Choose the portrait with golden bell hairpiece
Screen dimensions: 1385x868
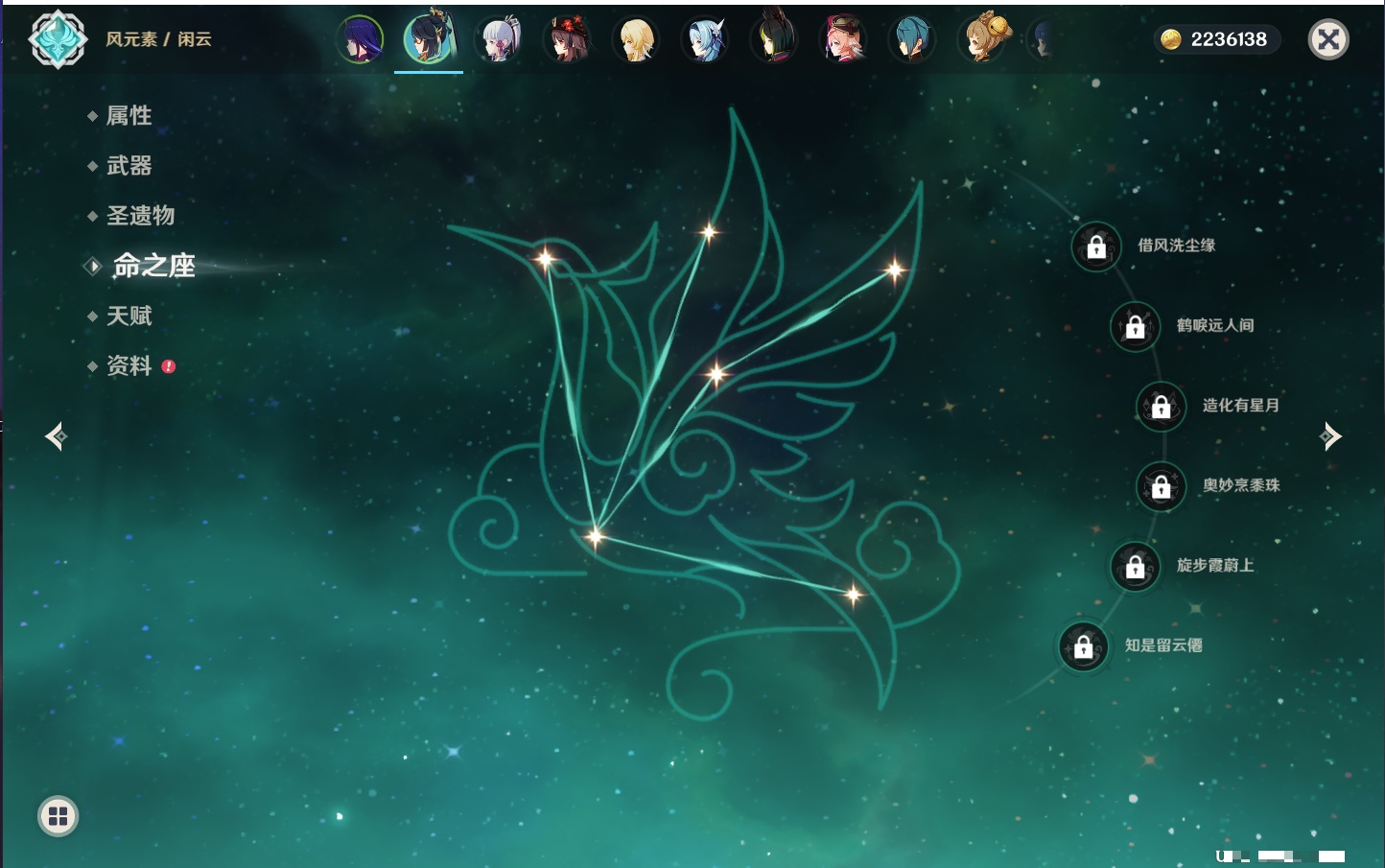[981, 40]
